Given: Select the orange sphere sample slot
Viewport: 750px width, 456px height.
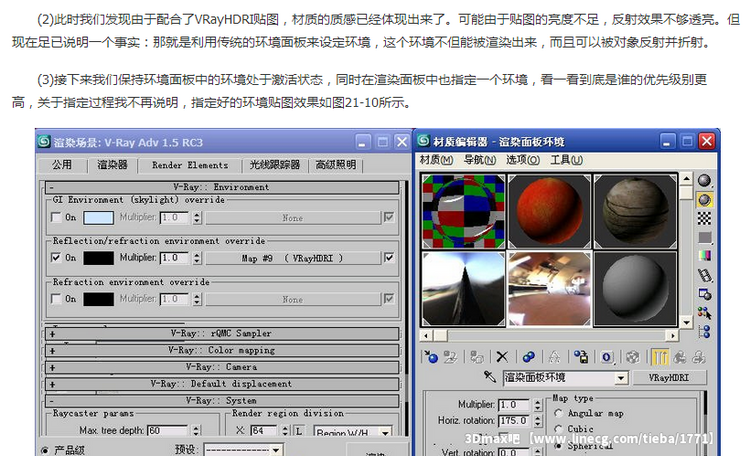Looking at the screenshot, I should point(549,211).
